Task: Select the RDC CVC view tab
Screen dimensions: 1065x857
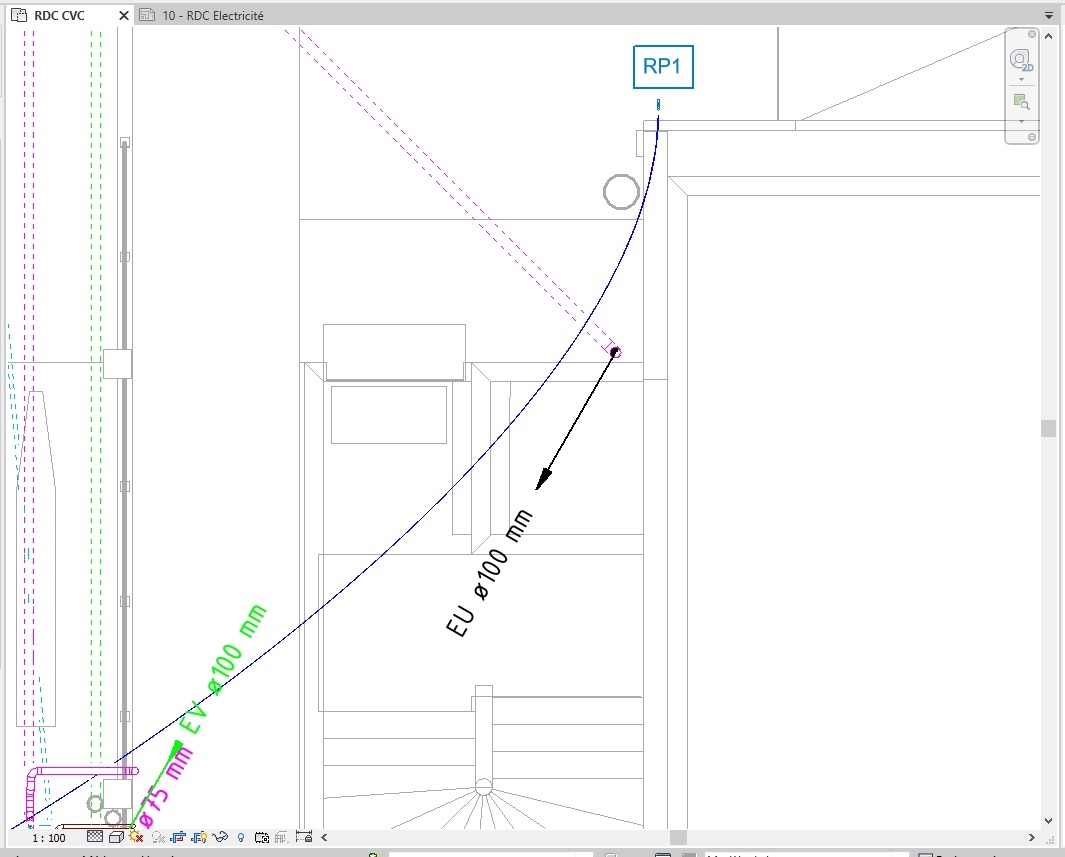Action: tap(59, 15)
